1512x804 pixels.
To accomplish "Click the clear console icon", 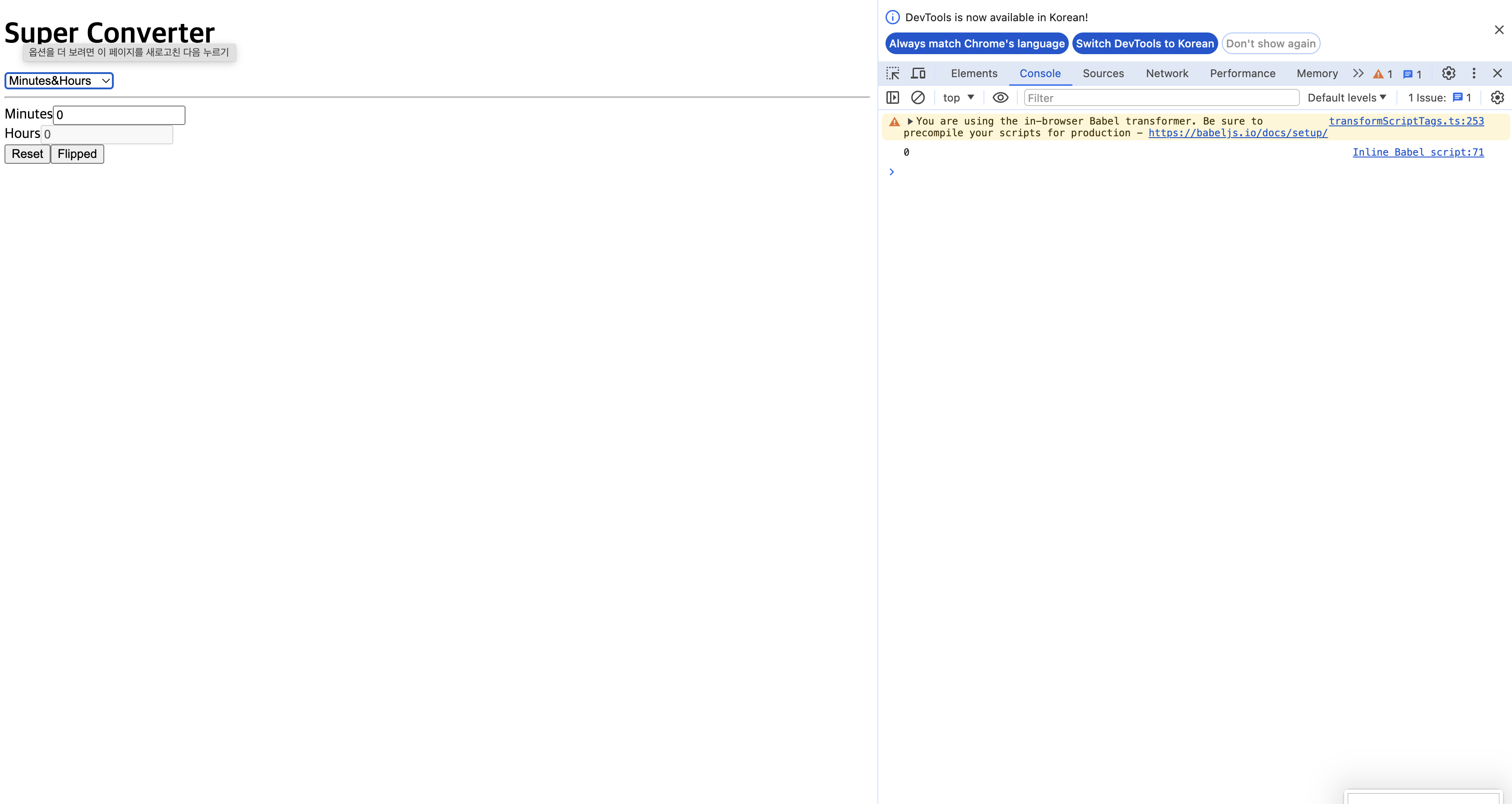I will pyautogui.click(x=918, y=97).
